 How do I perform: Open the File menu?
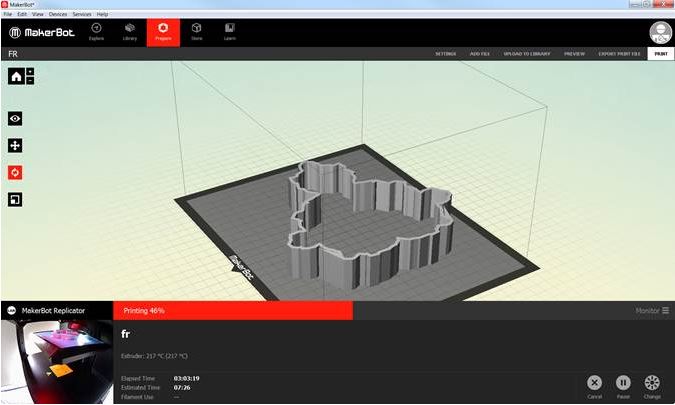8,14
